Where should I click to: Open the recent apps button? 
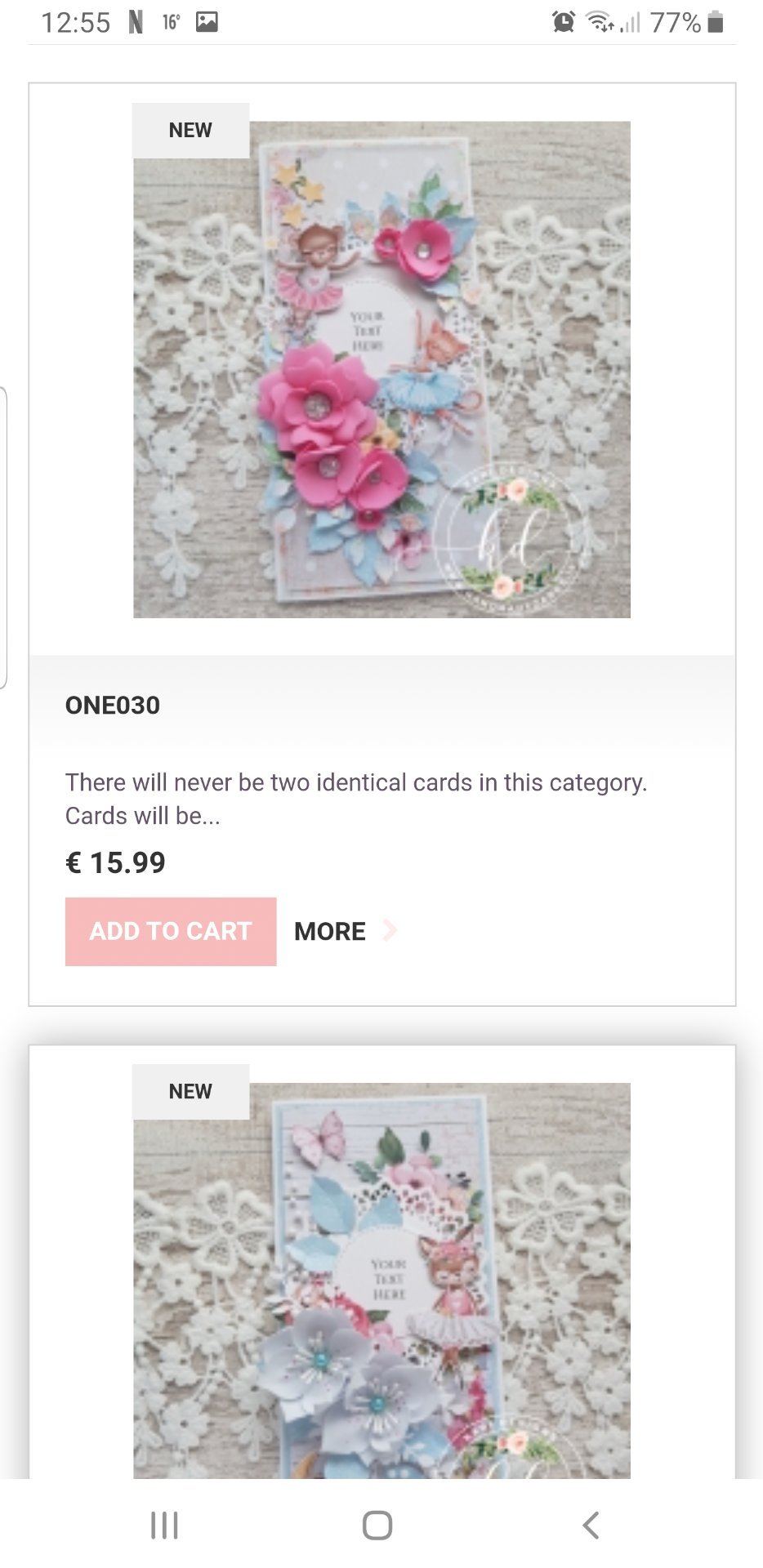(x=164, y=1525)
